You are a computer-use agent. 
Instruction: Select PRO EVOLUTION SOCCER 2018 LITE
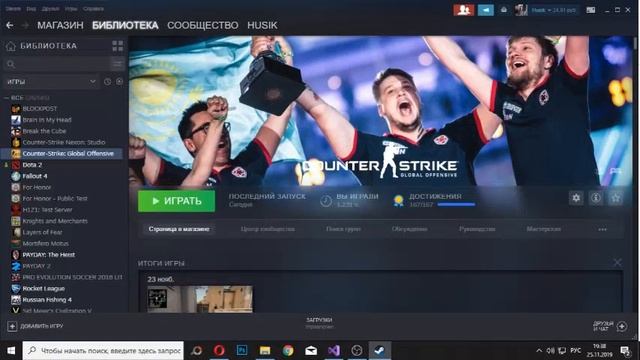[72, 277]
